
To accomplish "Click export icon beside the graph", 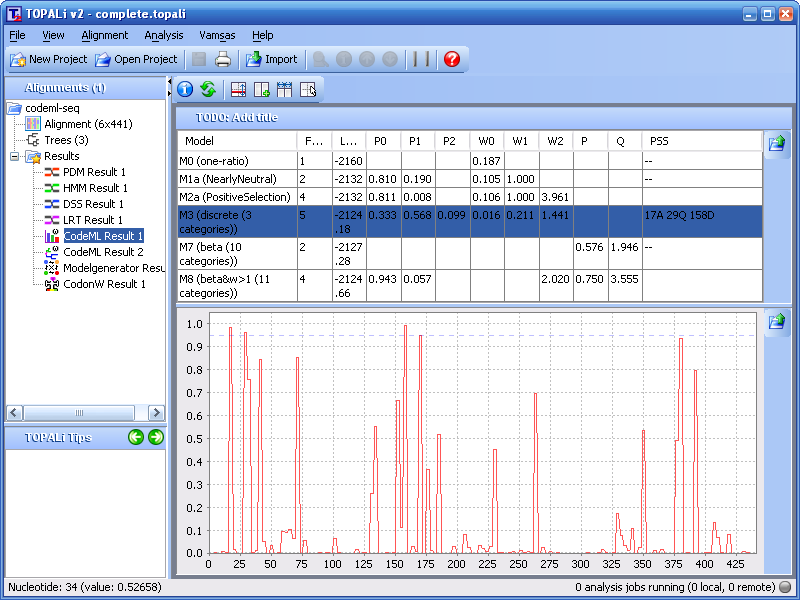I will coord(777,321).
